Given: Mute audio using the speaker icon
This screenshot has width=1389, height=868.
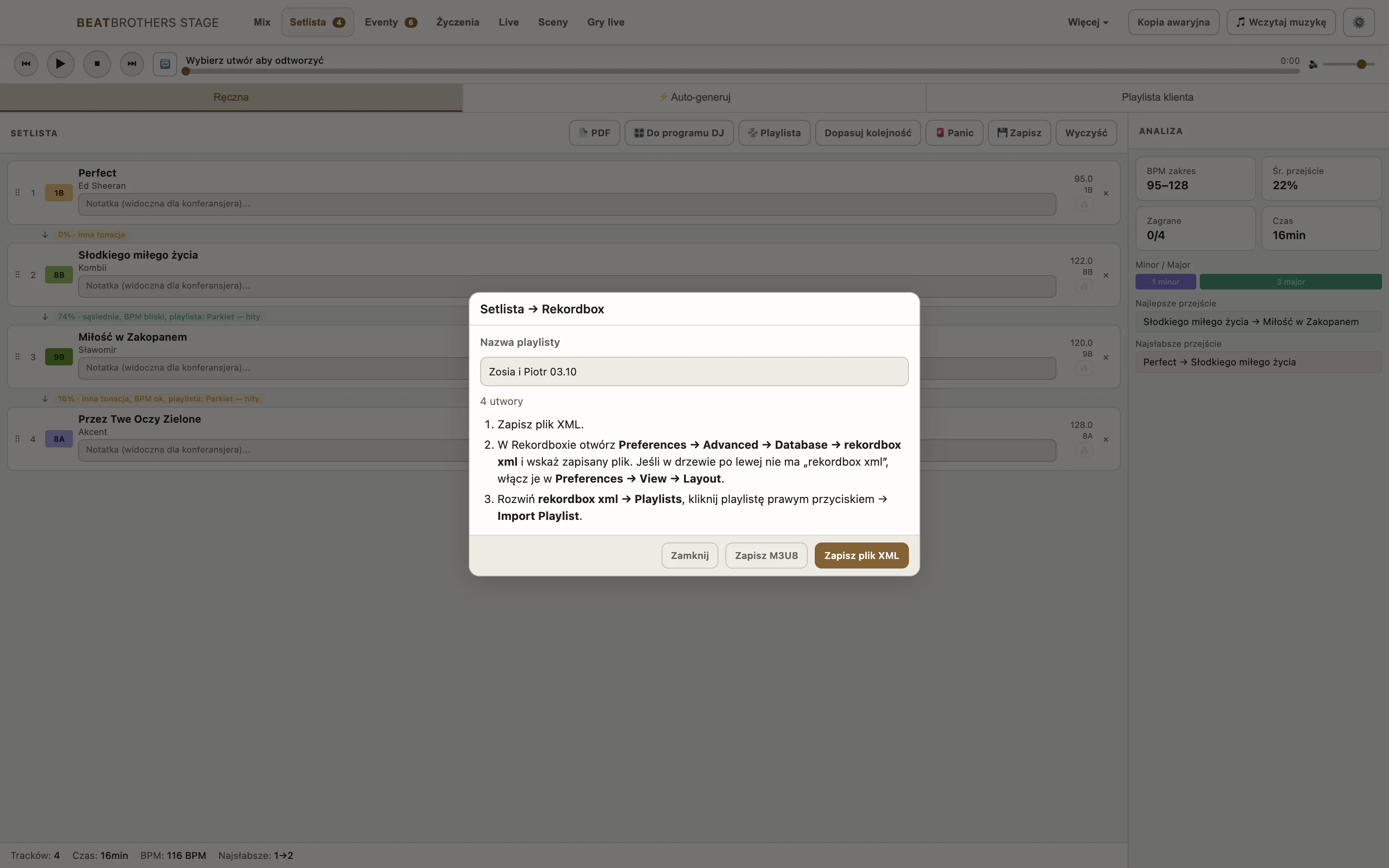Looking at the screenshot, I should [1313, 64].
